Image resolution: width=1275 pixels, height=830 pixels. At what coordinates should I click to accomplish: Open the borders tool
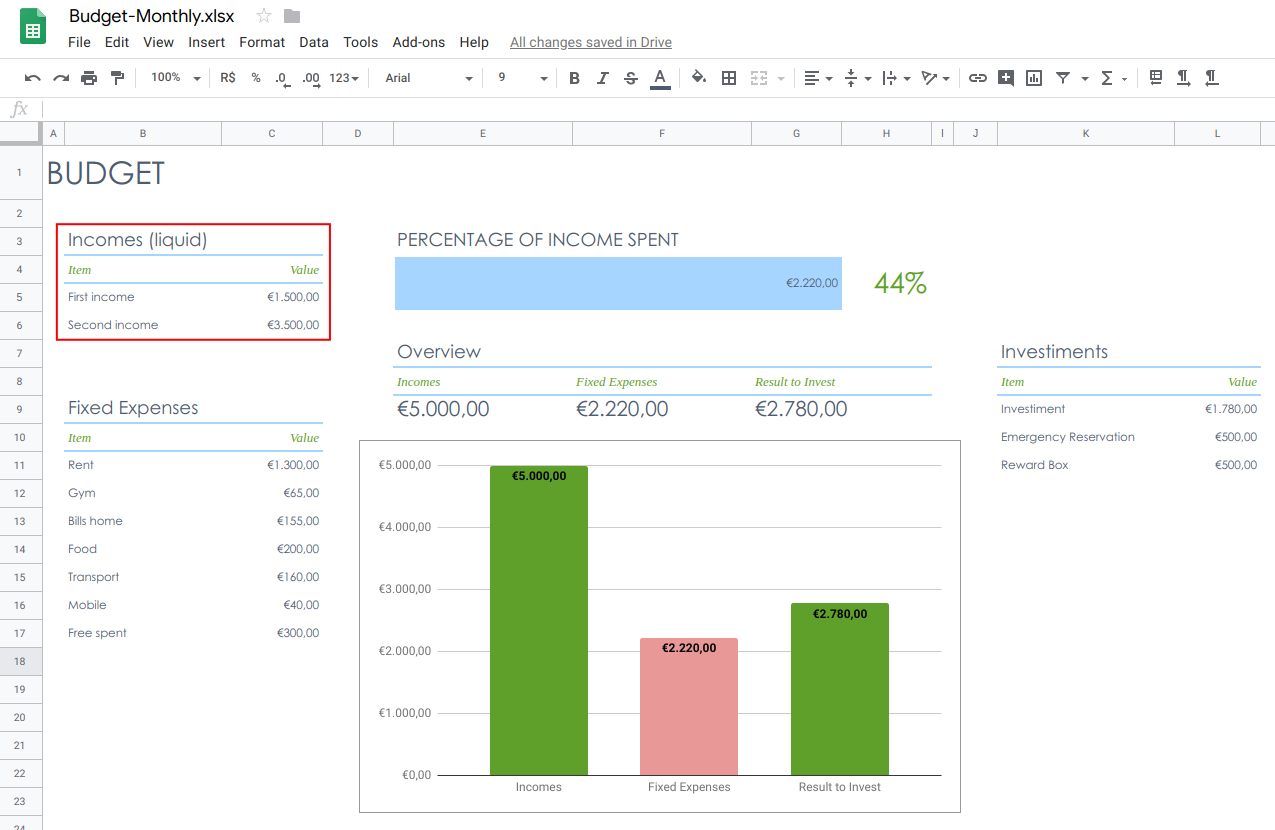pyautogui.click(x=729, y=78)
